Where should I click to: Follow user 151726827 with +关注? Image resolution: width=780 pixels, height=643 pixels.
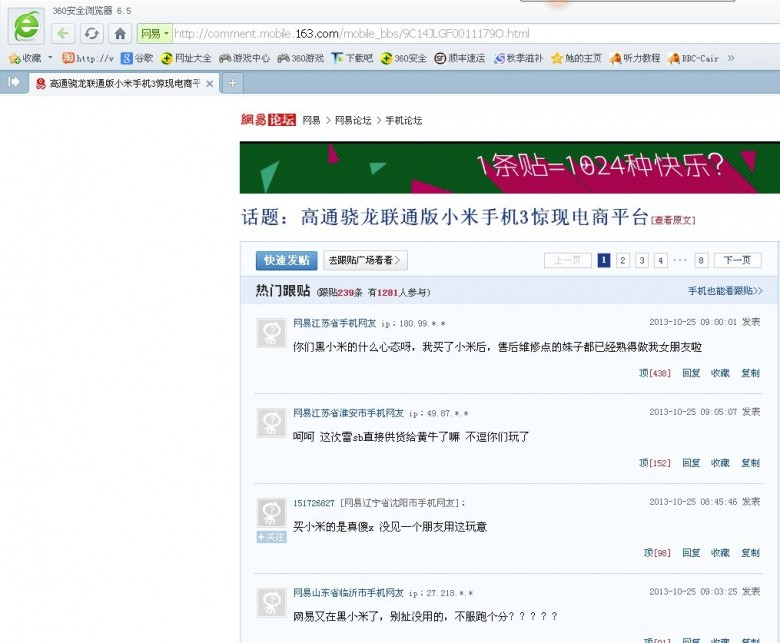pos(272,537)
